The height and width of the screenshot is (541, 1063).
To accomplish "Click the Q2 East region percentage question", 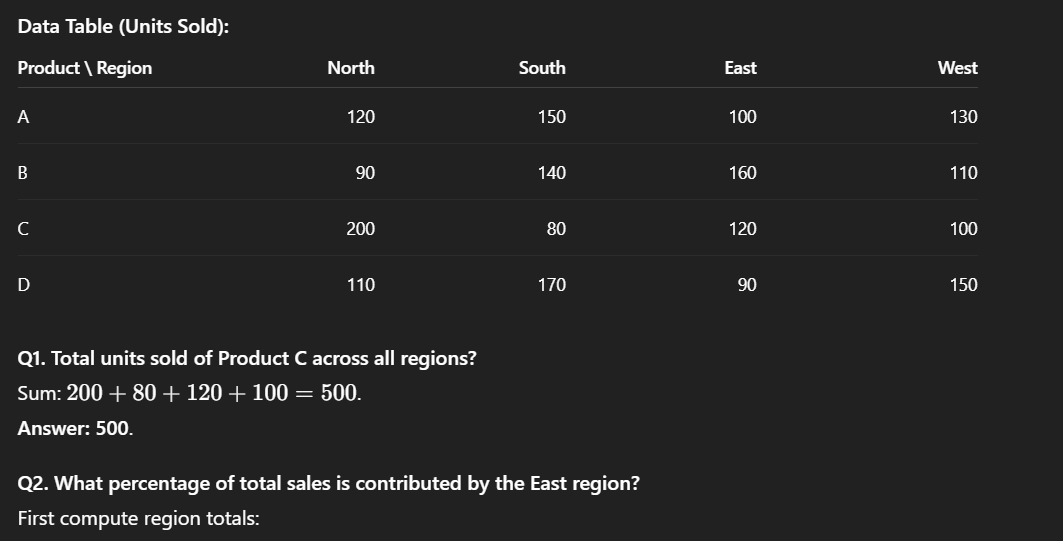I will click(x=329, y=483).
